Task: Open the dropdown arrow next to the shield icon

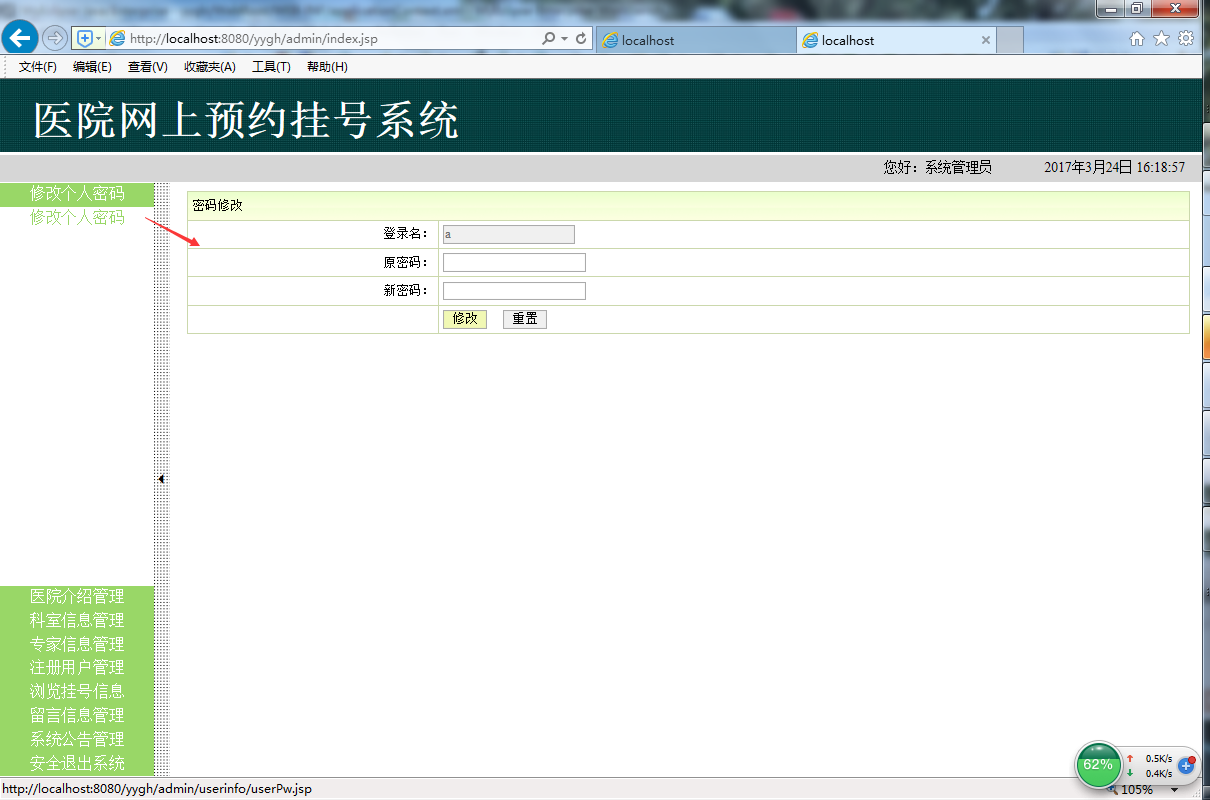Action: coord(98,38)
